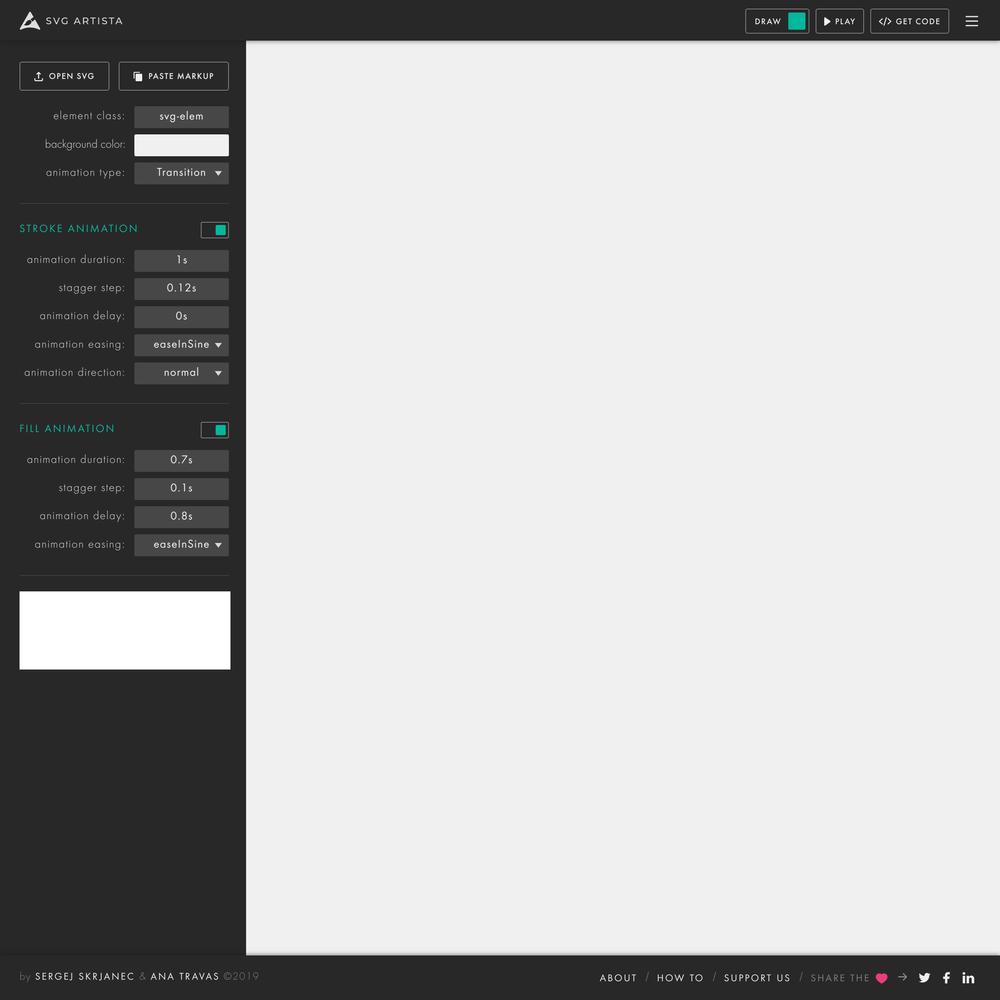The width and height of the screenshot is (1000, 1000).
Task: Click the SHARE THE footer text
Action: pos(839,978)
